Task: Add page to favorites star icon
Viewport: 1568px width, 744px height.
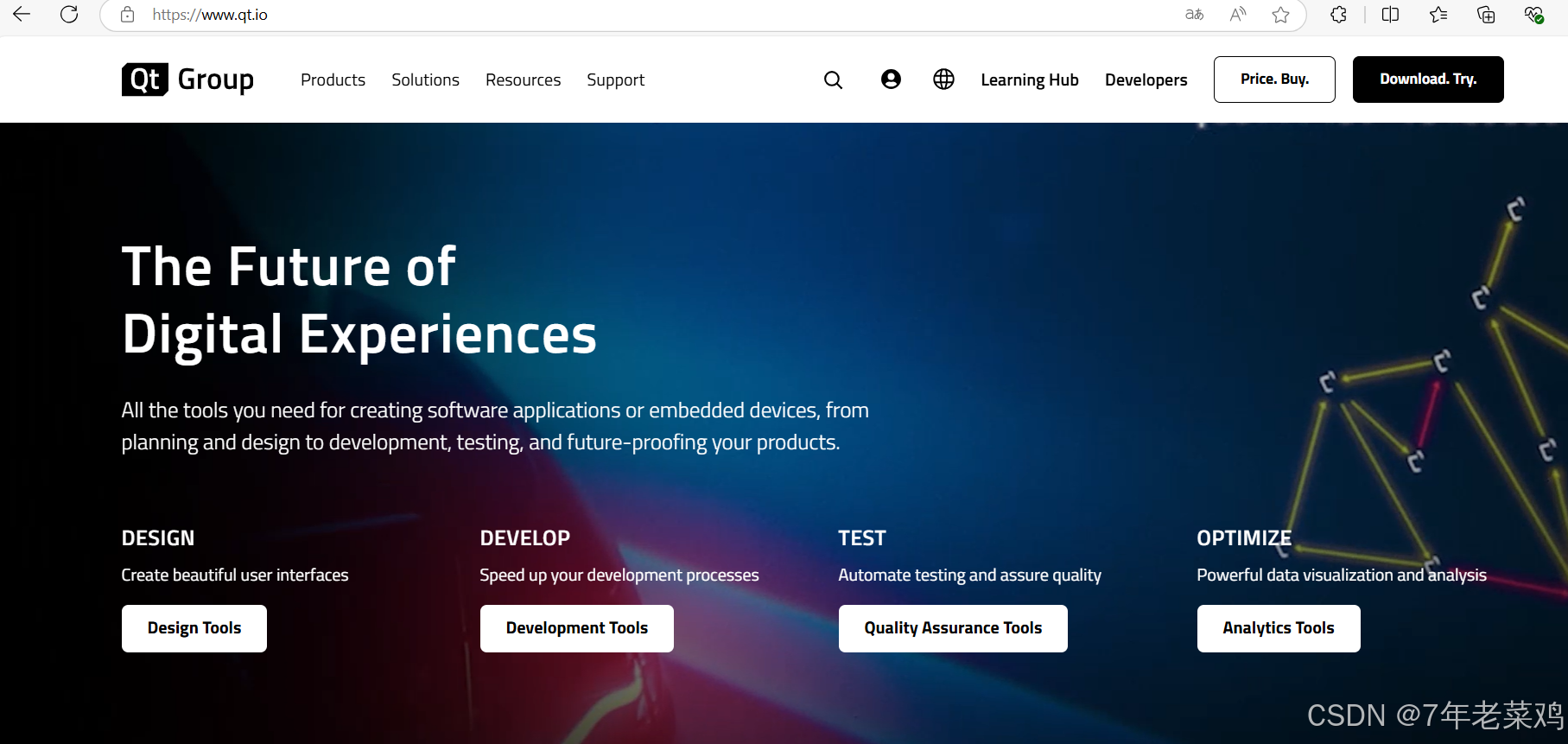Action: pos(1280,15)
